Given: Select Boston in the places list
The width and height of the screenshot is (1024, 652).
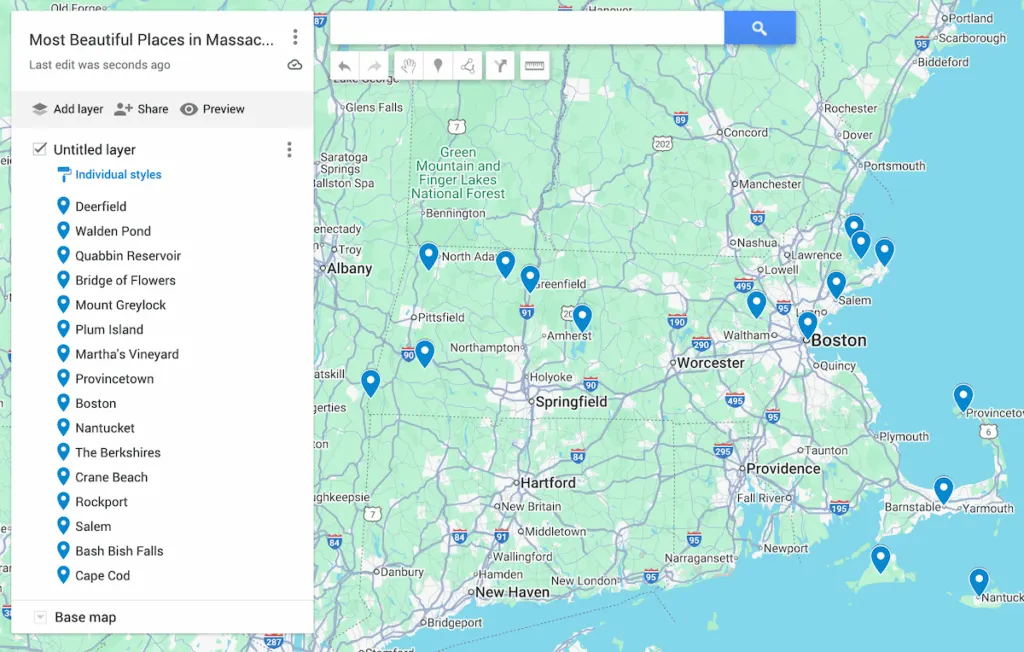Looking at the screenshot, I should tap(95, 403).
